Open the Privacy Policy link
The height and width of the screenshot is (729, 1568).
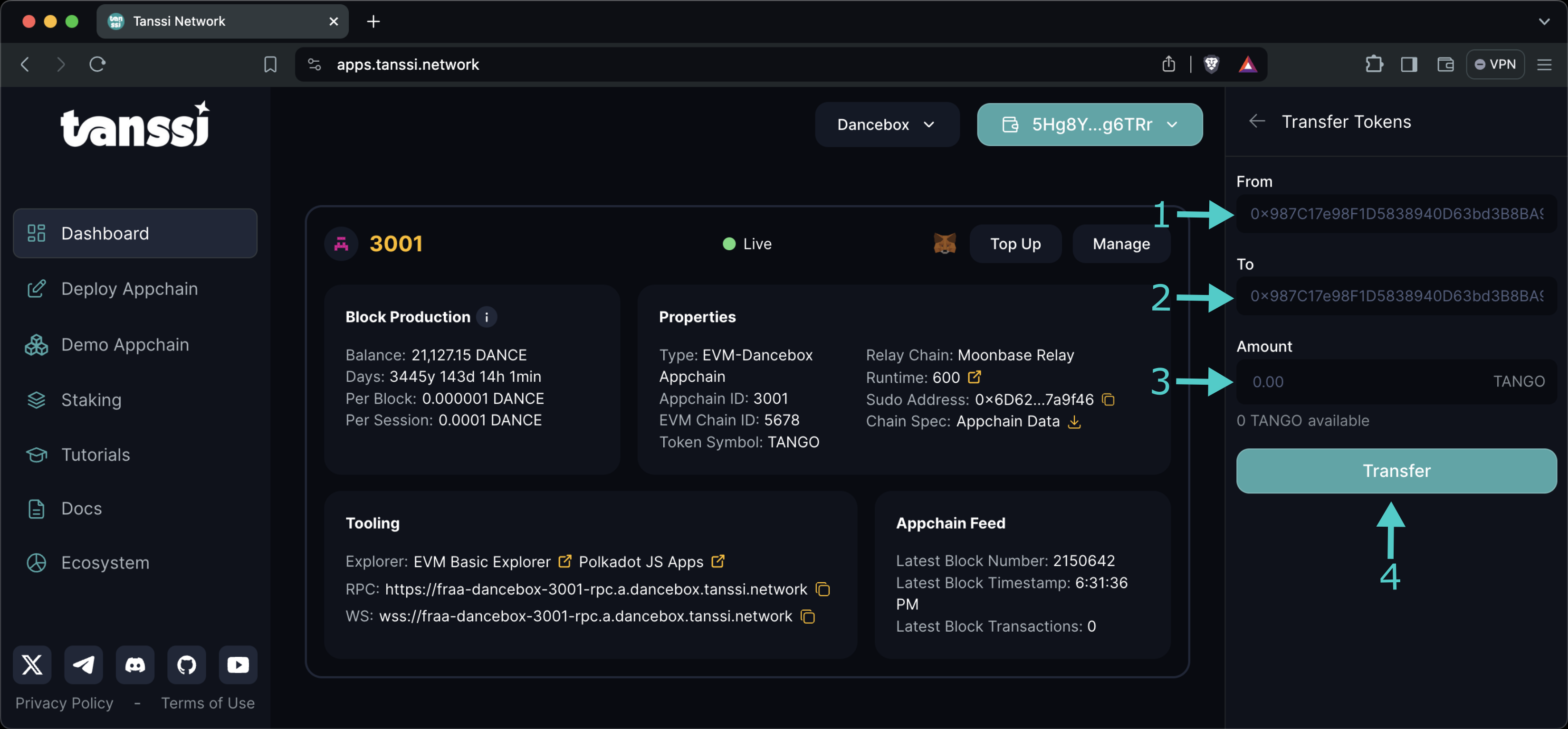point(65,703)
